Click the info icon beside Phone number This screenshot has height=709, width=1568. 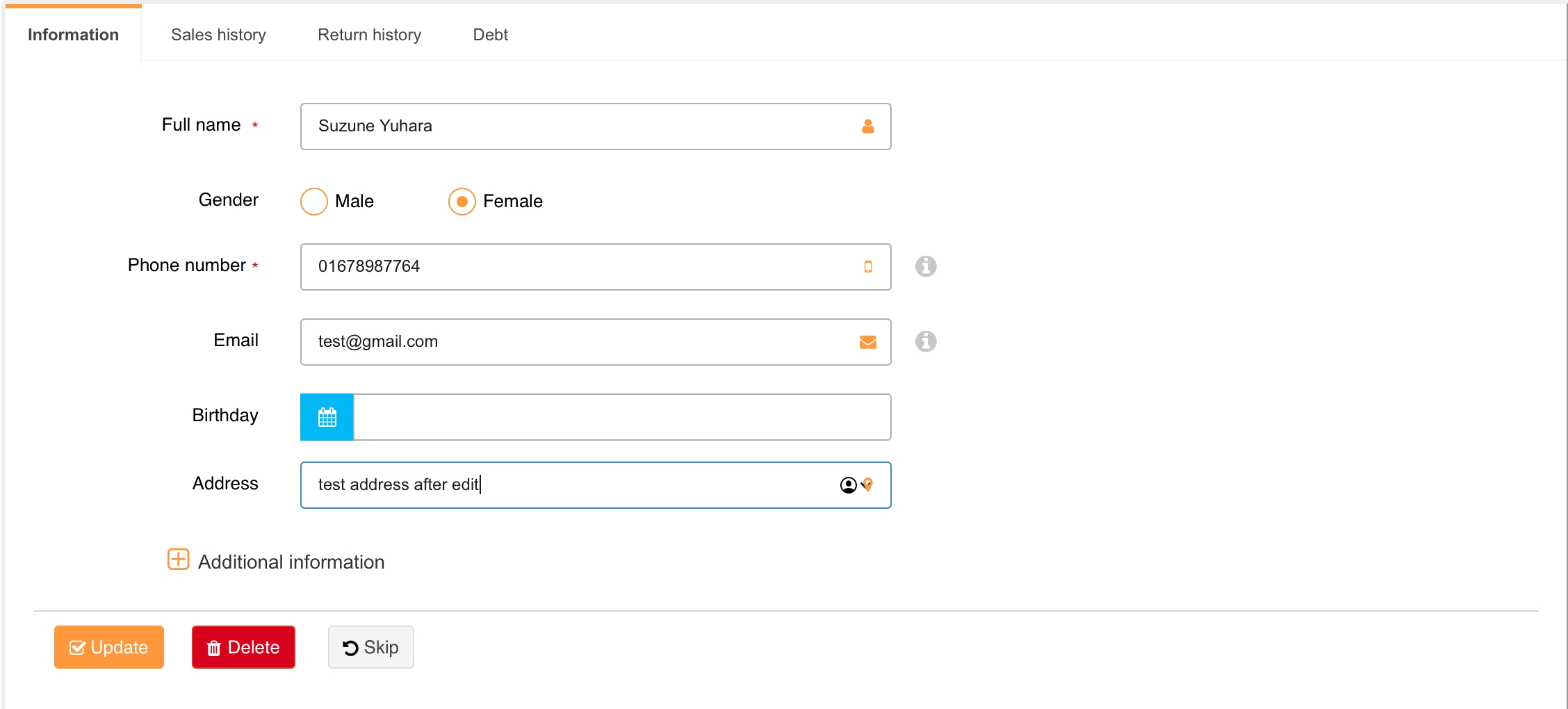coord(925,266)
